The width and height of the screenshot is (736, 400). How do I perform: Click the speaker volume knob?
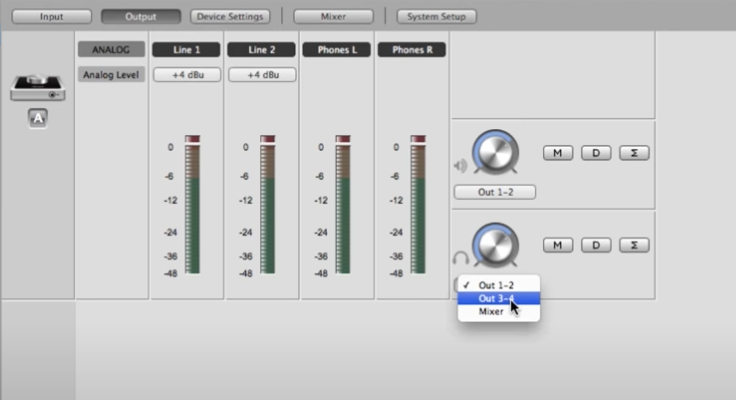(495, 152)
